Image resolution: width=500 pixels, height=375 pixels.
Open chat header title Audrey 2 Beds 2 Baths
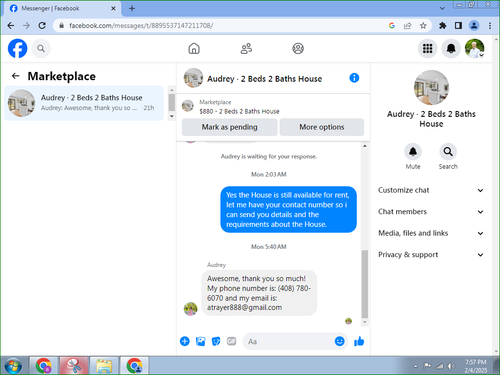[x=265, y=79]
